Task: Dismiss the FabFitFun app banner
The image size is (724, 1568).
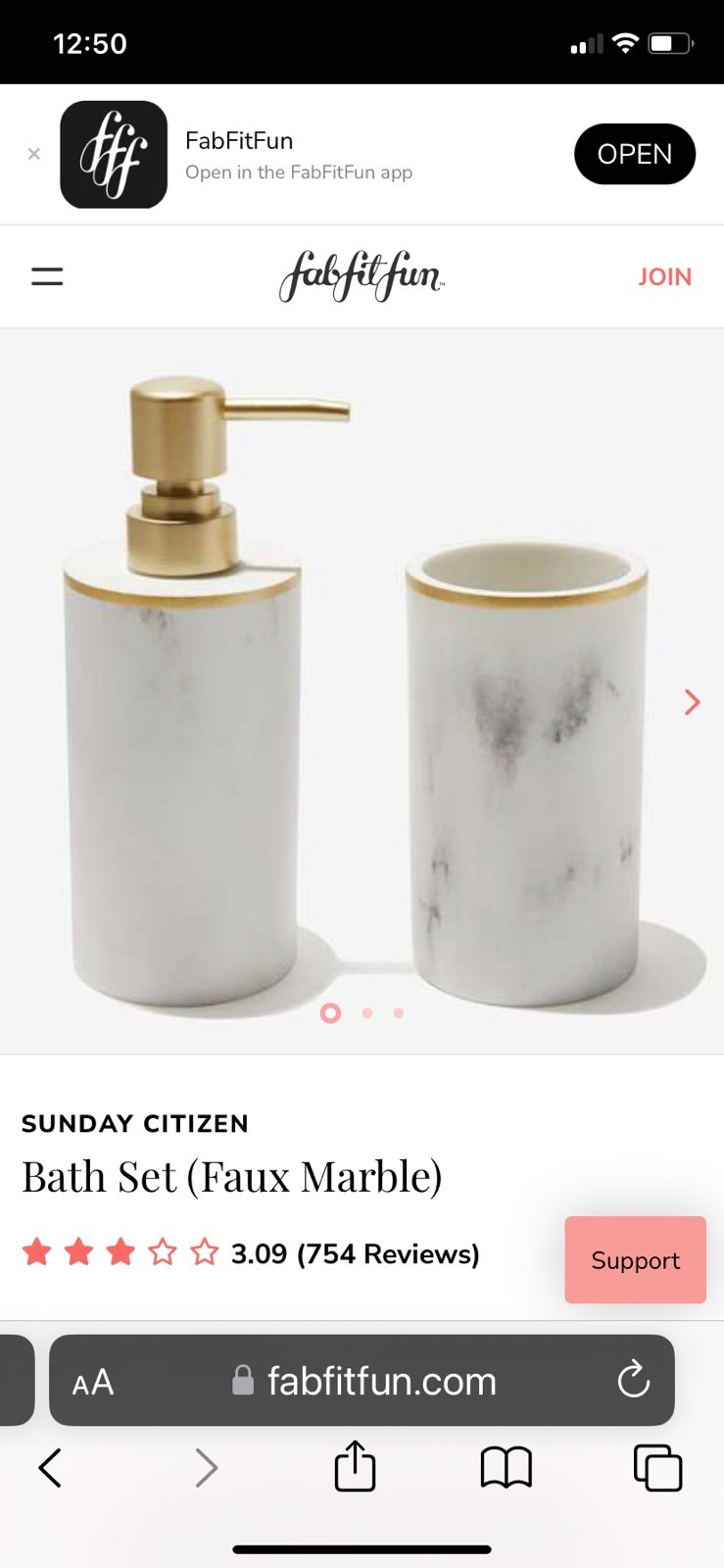Action: (x=34, y=154)
